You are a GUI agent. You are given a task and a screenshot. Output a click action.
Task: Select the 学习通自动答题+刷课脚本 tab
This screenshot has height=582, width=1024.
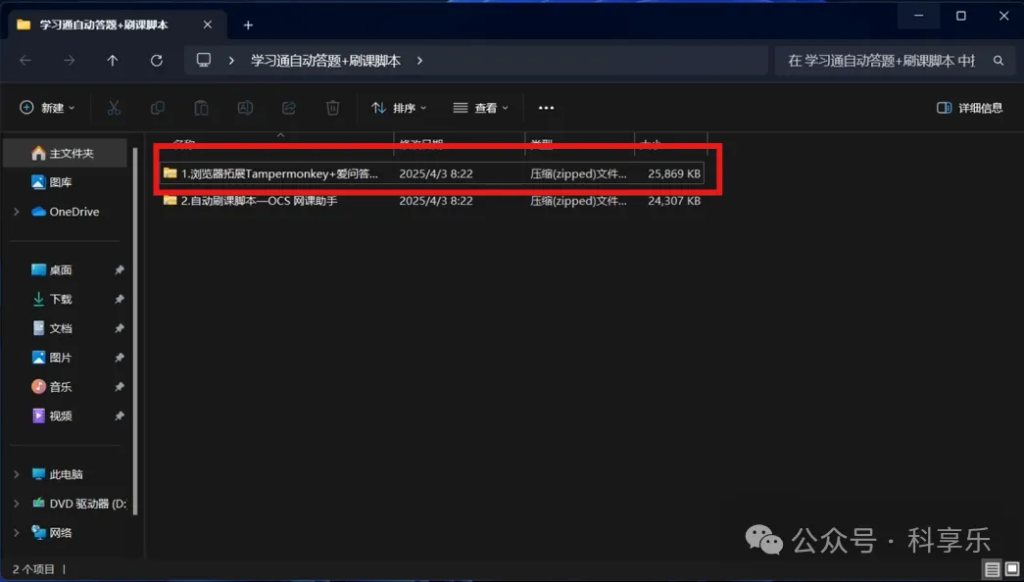coord(118,25)
